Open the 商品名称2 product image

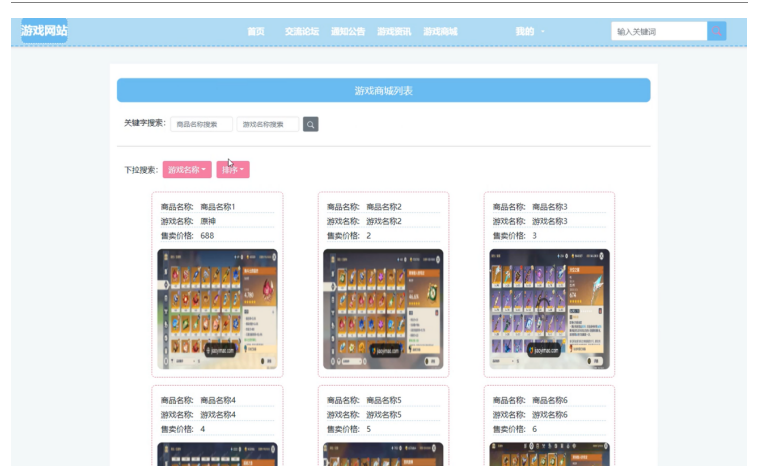(383, 309)
